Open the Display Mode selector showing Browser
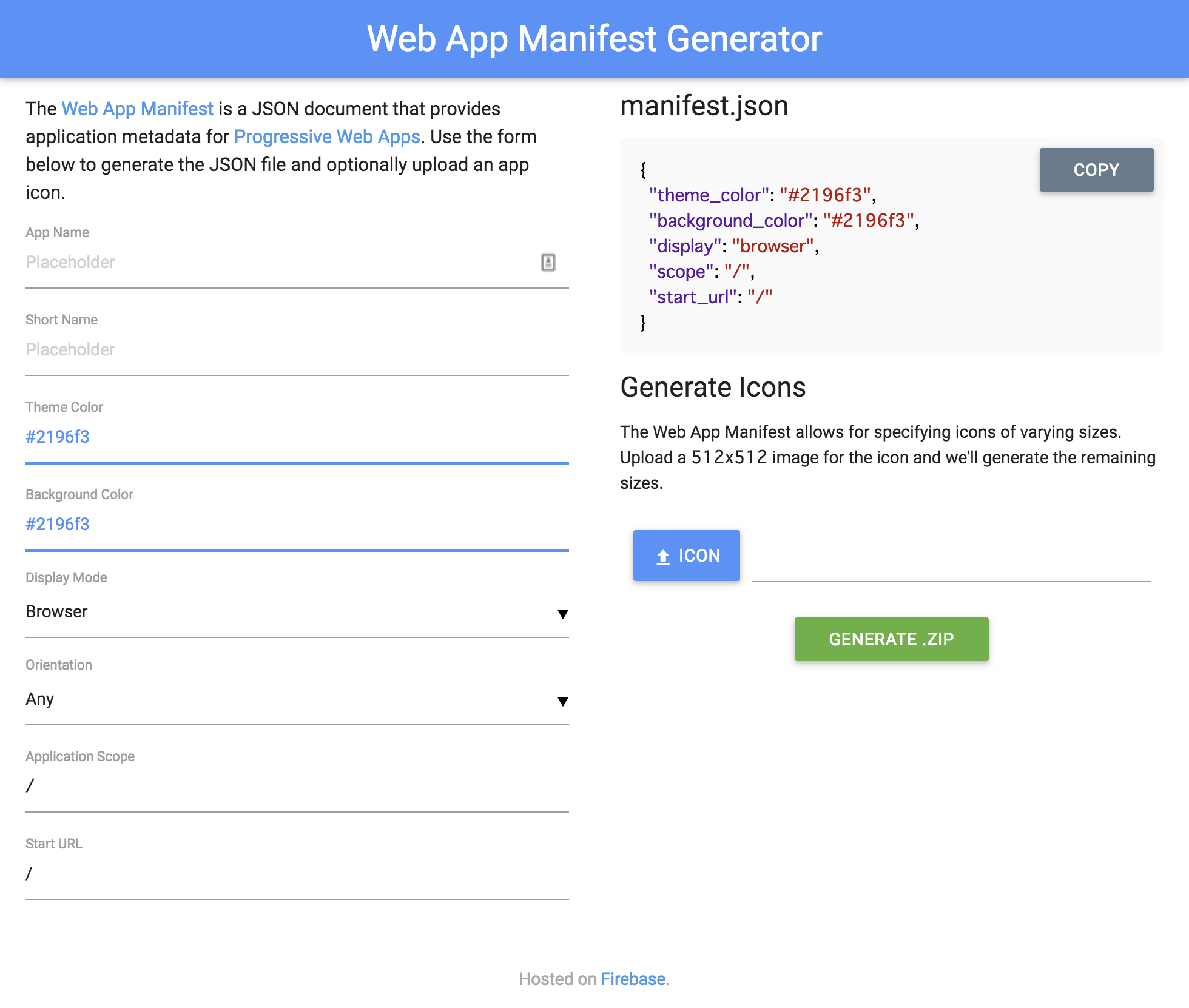The height and width of the screenshot is (1008, 1189). [x=297, y=611]
